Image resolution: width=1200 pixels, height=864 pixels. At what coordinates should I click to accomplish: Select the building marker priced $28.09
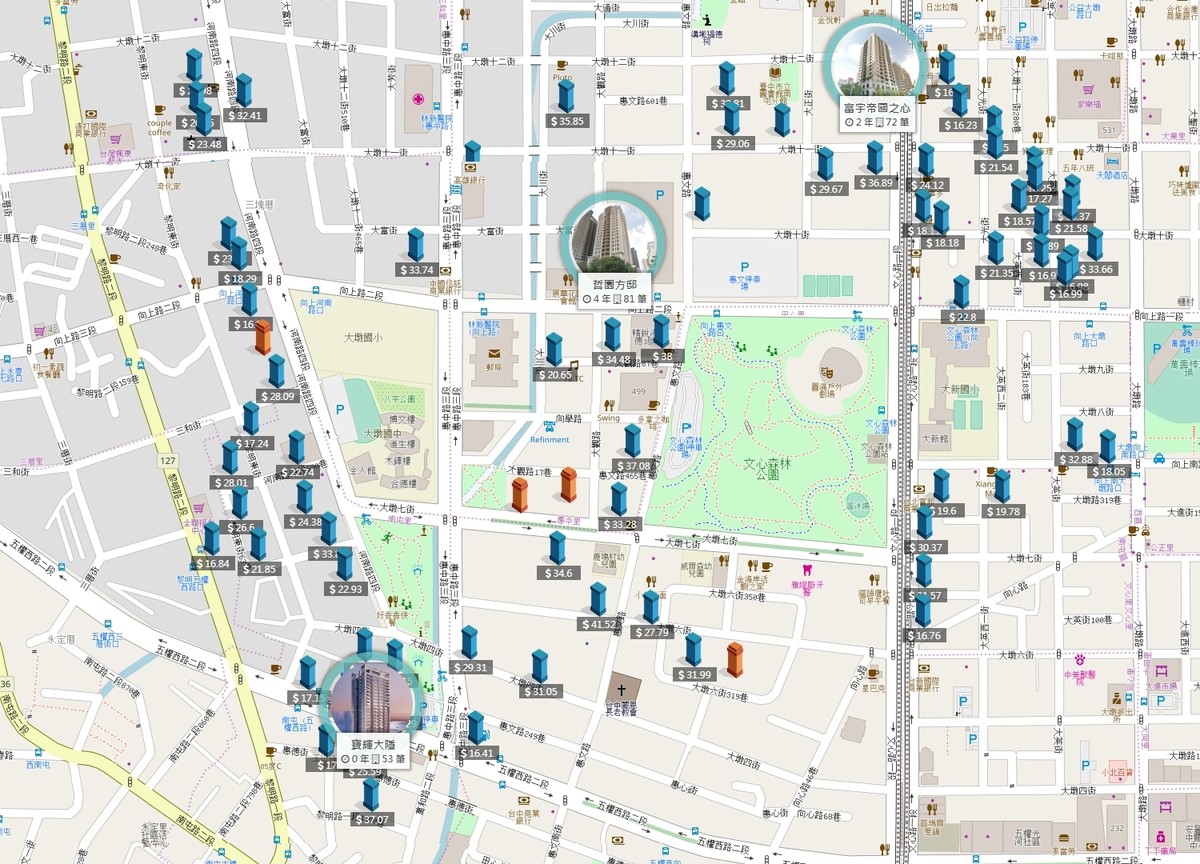pyautogui.click(x=276, y=371)
